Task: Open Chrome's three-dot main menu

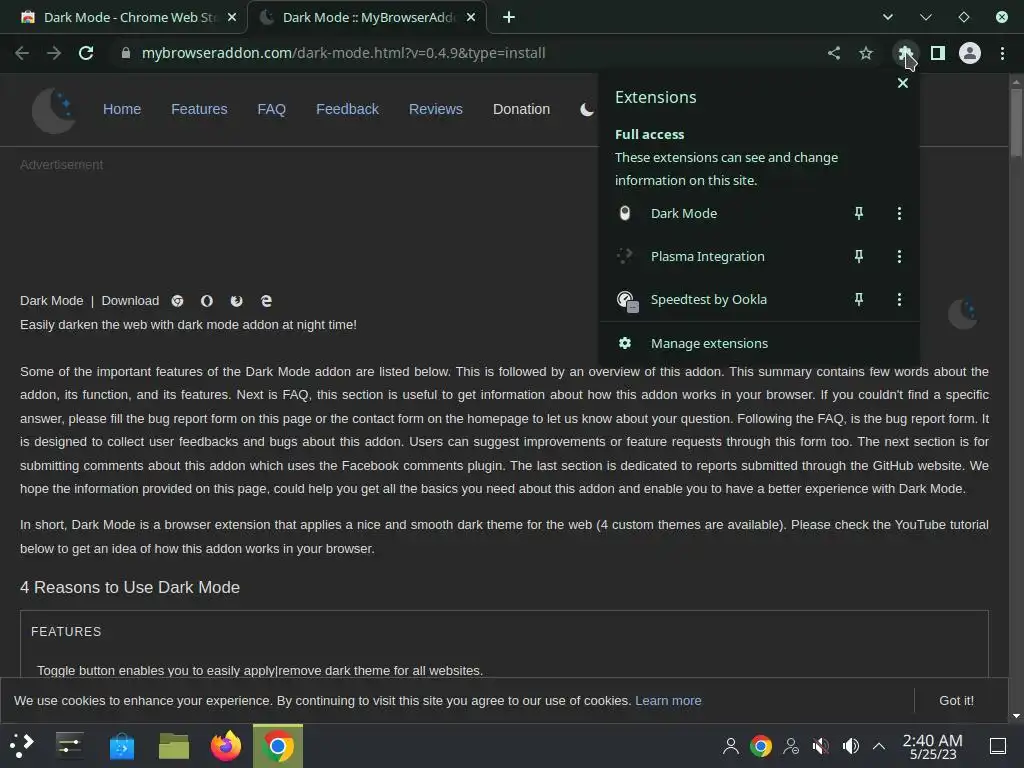Action: pos(1002,53)
